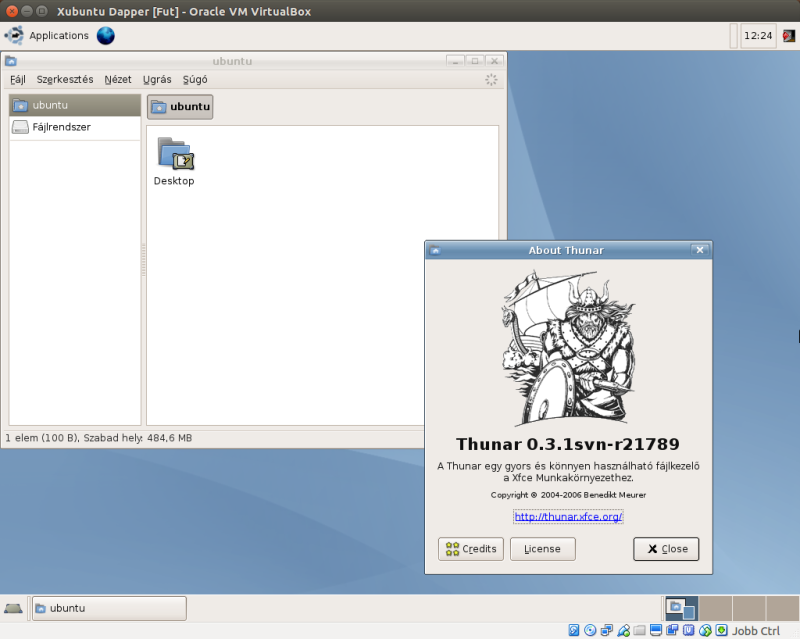
Task: Click the VirtualBox network status icon
Action: click(607, 631)
